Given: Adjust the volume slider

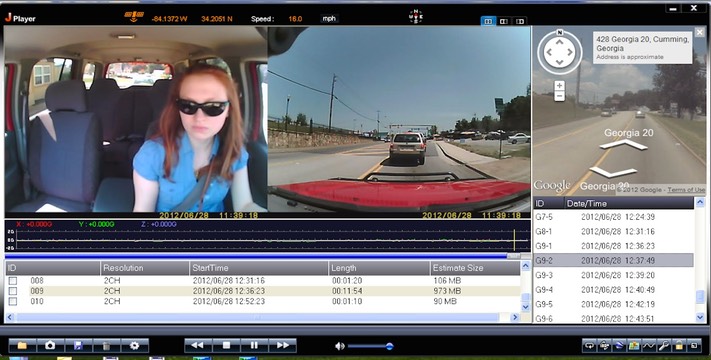Looking at the screenshot, I should (370, 346).
